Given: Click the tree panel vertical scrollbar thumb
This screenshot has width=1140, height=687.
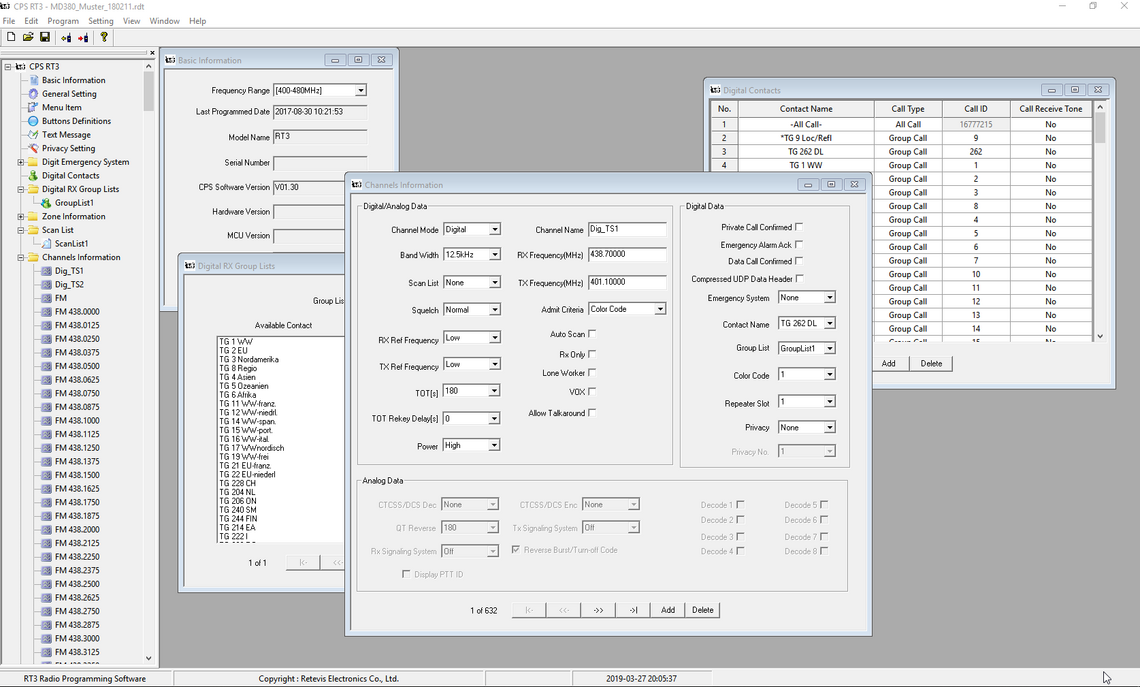Looking at the screenshot, I should click(148, 91).
